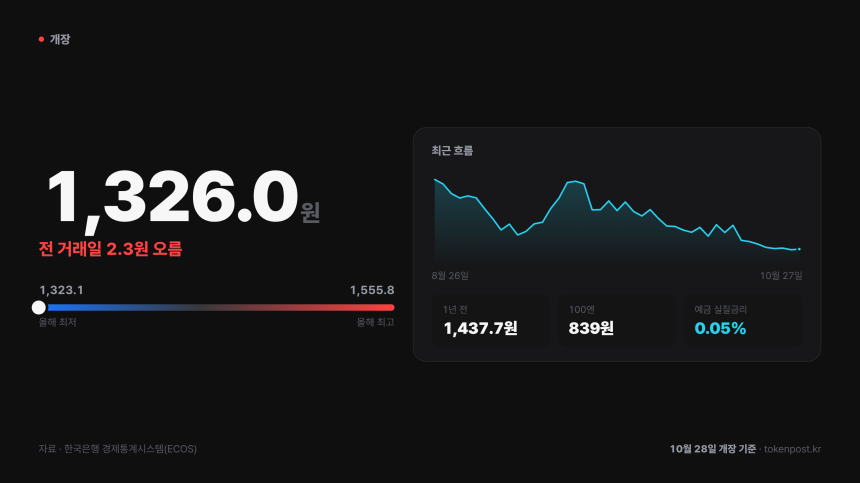Image resolution: width=860 pixels, height=483 pixels.
Task: Click the red text 전 거래일 2.3원 오름
Action: 110,249
